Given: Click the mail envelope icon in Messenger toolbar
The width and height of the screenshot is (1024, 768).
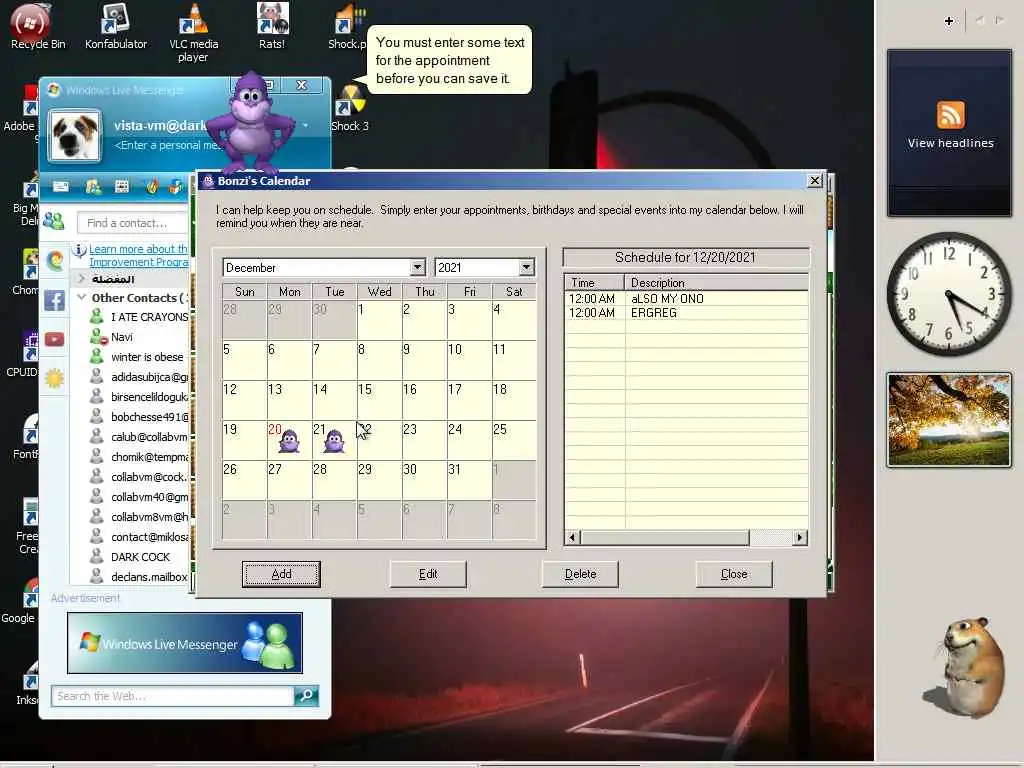Looking at the screenshot, I should pos(61,187).
